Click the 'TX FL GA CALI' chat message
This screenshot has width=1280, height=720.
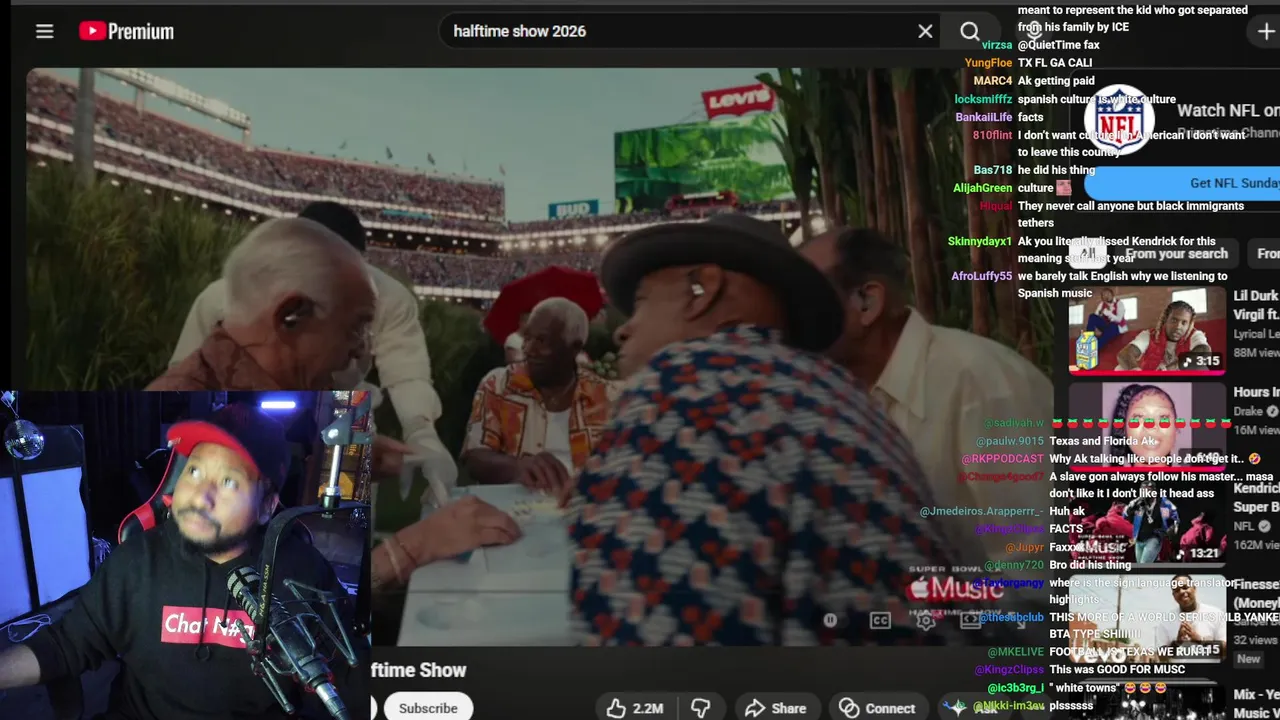(x=1055, y=63)
